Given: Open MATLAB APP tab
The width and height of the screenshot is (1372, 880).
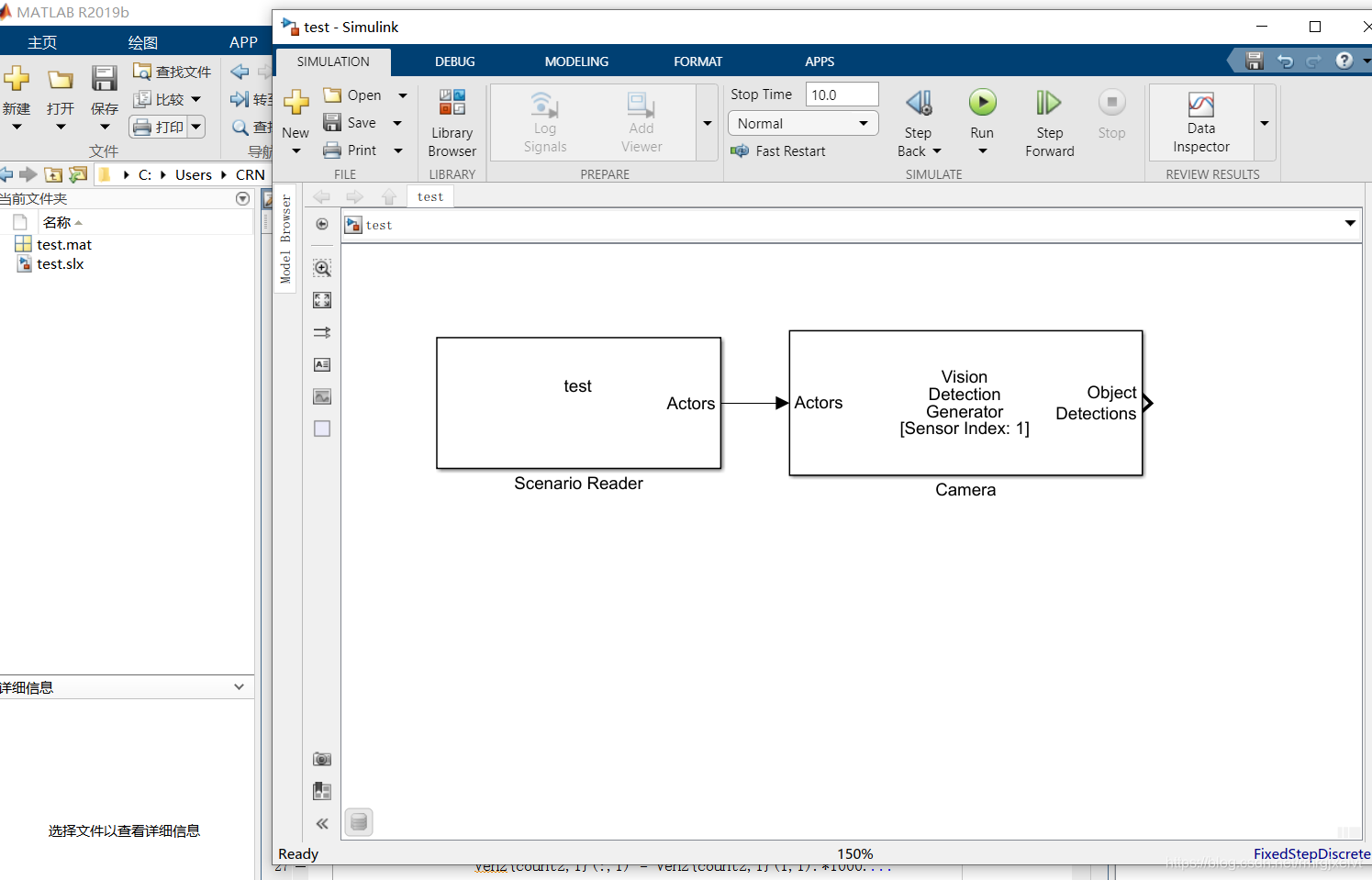Looking at the screenshot, I should pos(243,42).
